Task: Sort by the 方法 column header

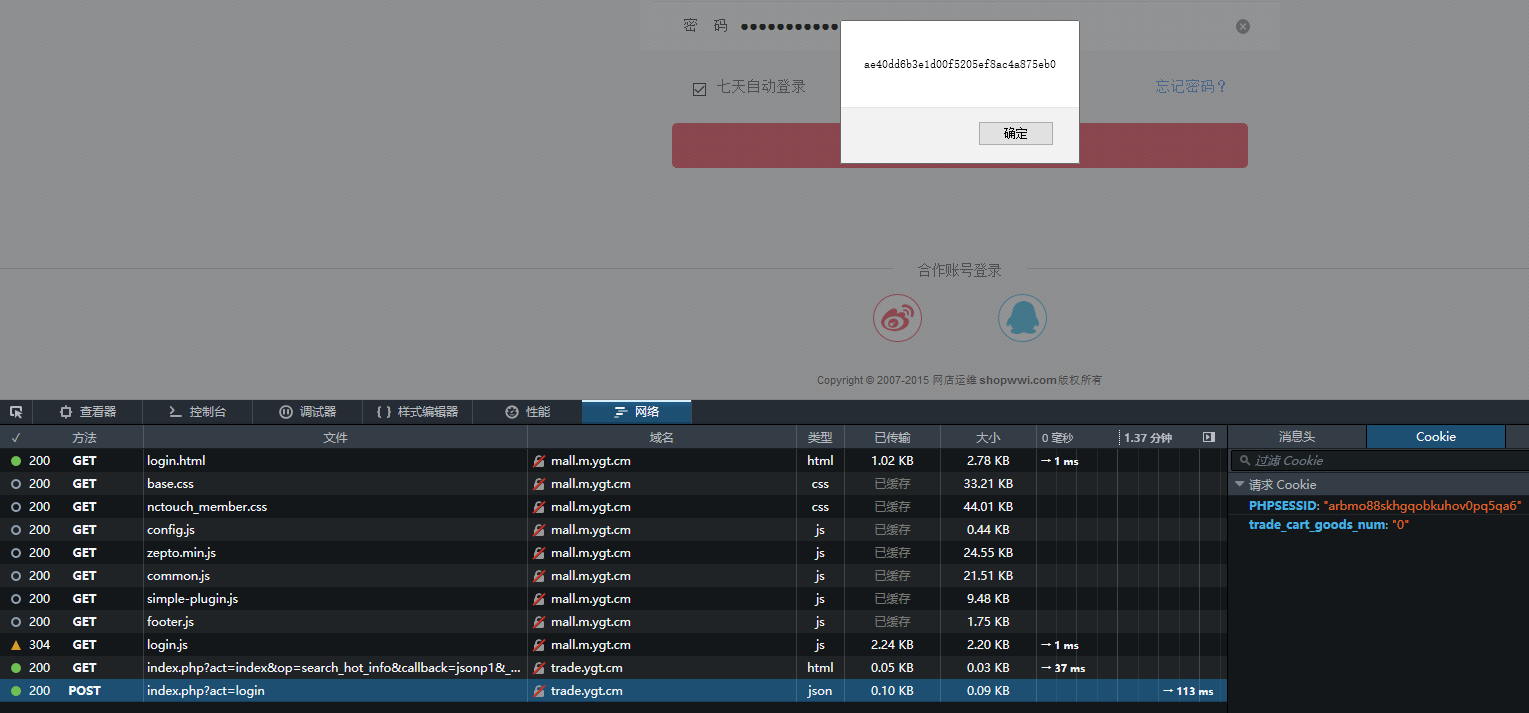Action: click(x=84, y=438)
